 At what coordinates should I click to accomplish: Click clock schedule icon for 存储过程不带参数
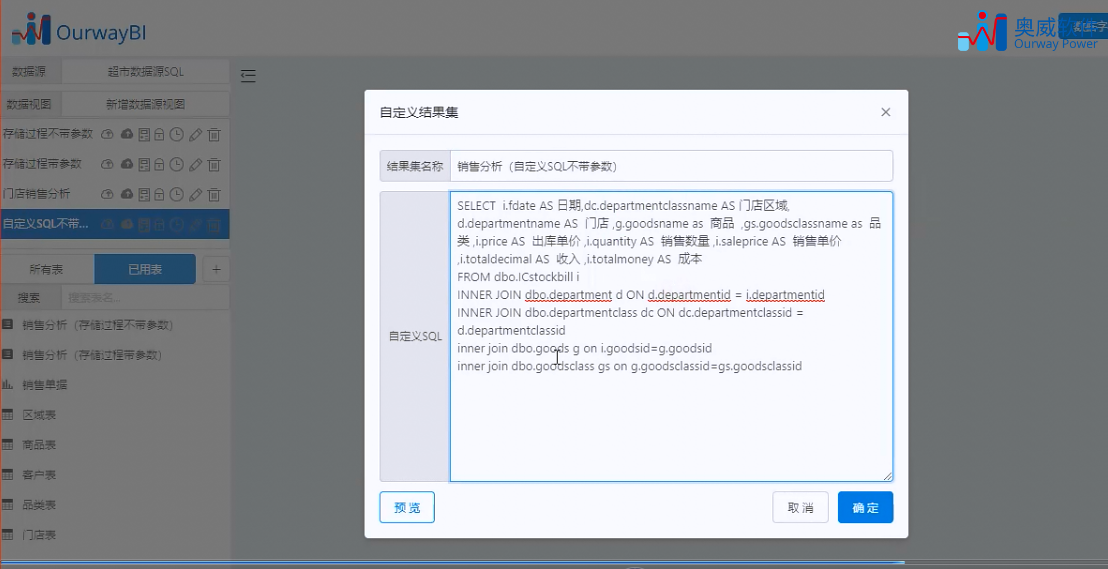[177, 134]
